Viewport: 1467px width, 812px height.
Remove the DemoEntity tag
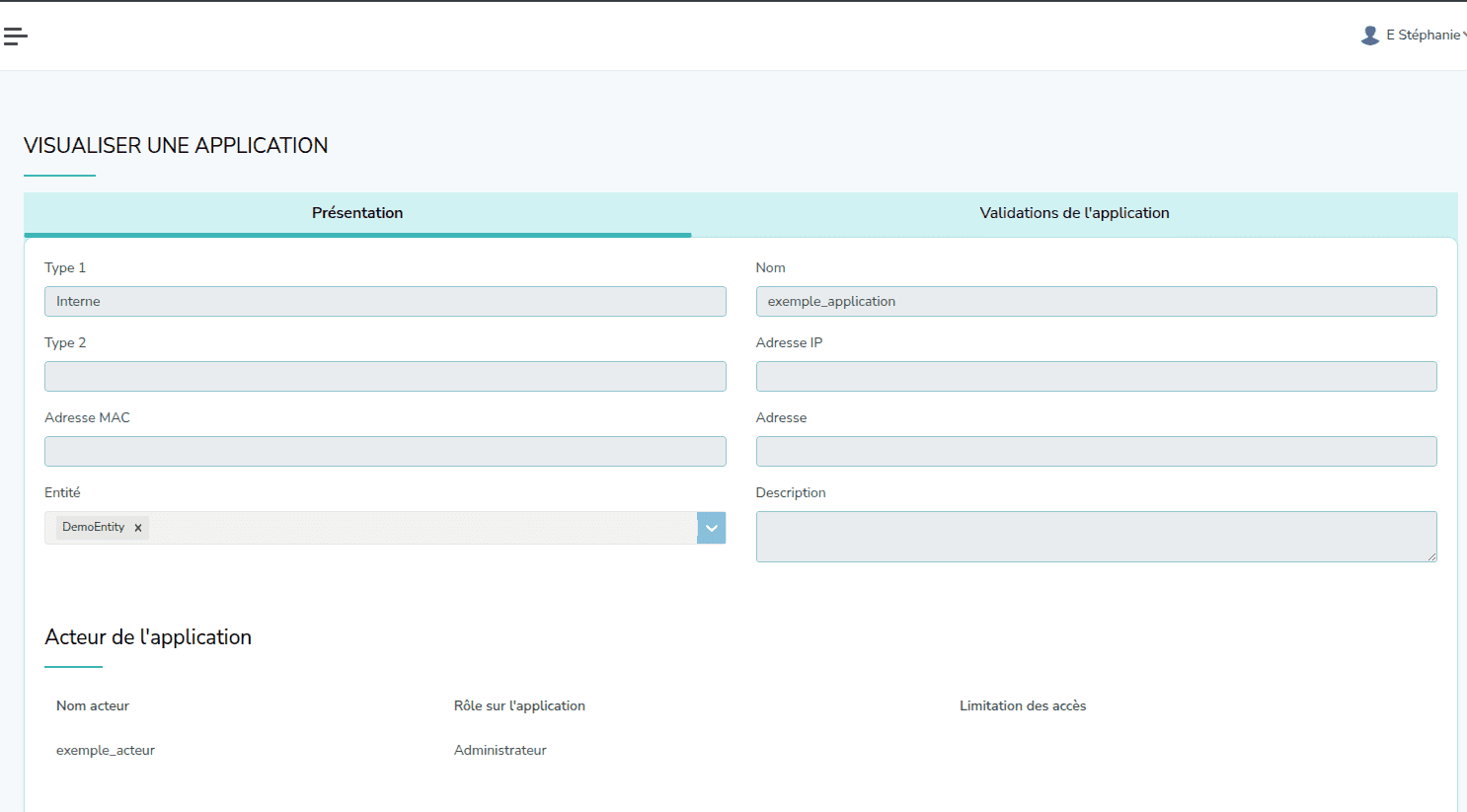point(138,528)
